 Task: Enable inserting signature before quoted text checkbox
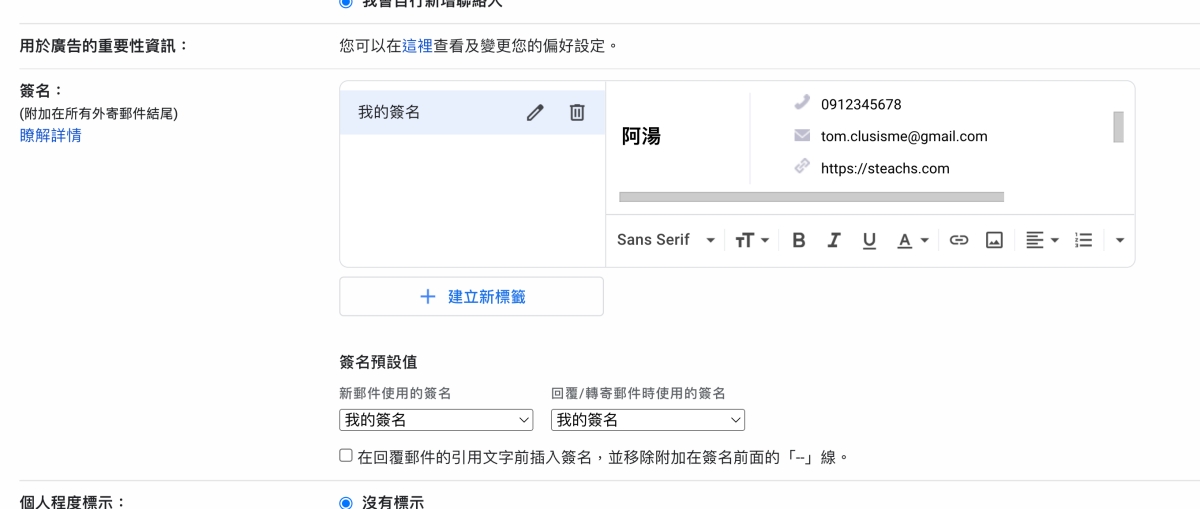pos(346,456)
